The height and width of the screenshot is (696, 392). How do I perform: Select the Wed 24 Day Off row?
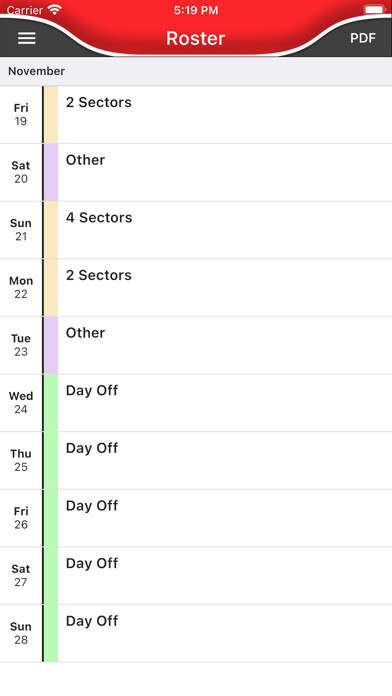(196, 403)
